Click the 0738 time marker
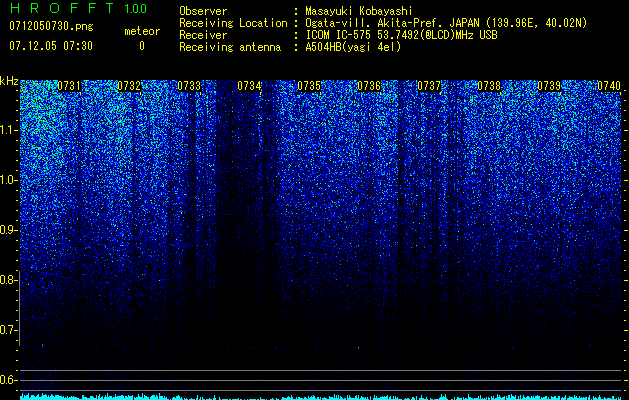629x400 pixels. [489, 86]
